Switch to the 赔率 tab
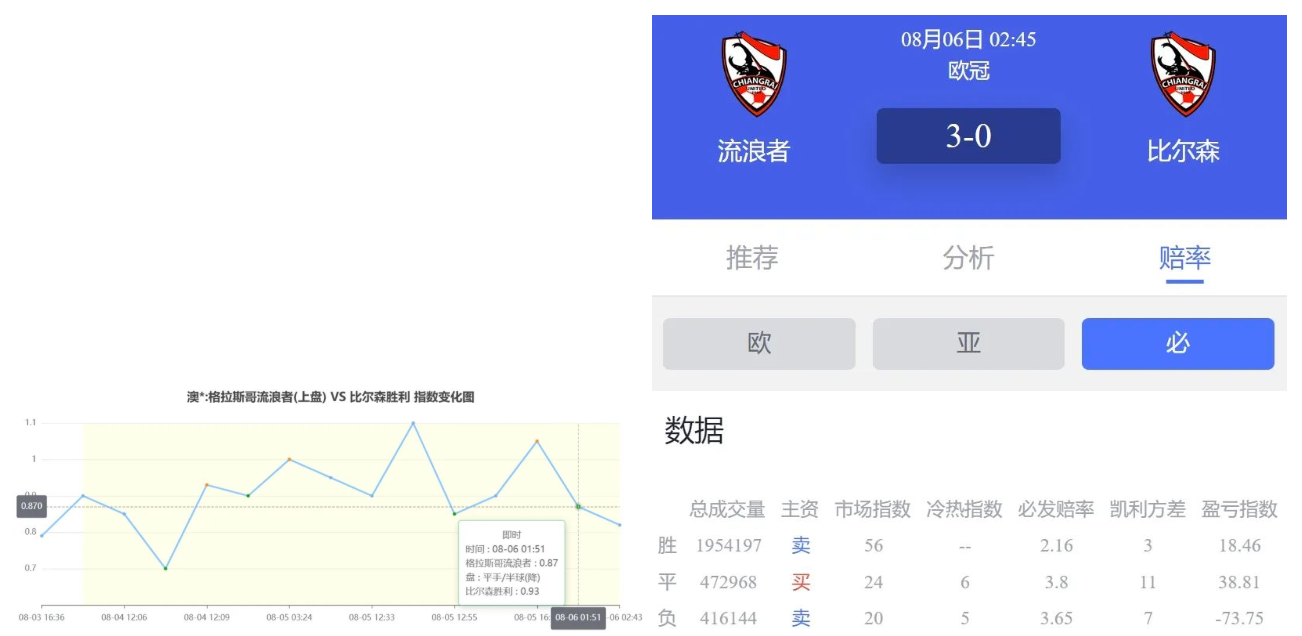The height and width of the screenshot is (636, 1302). pos(1185,258)
